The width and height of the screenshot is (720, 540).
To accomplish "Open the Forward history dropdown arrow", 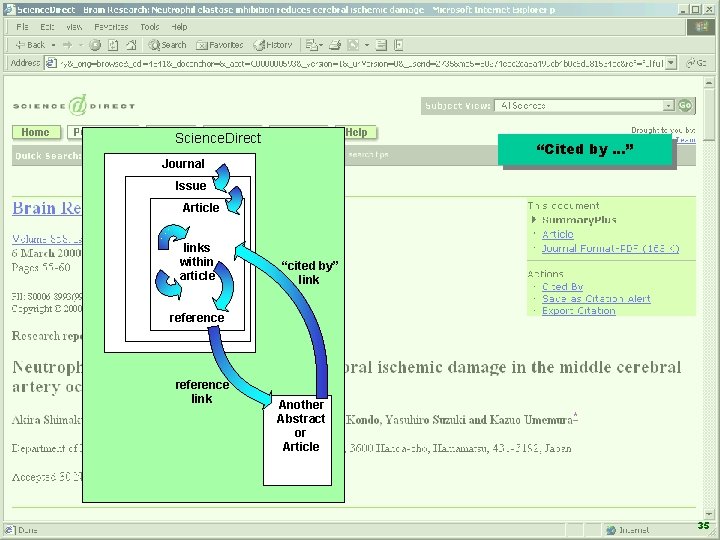I will (x=81, y=45).
